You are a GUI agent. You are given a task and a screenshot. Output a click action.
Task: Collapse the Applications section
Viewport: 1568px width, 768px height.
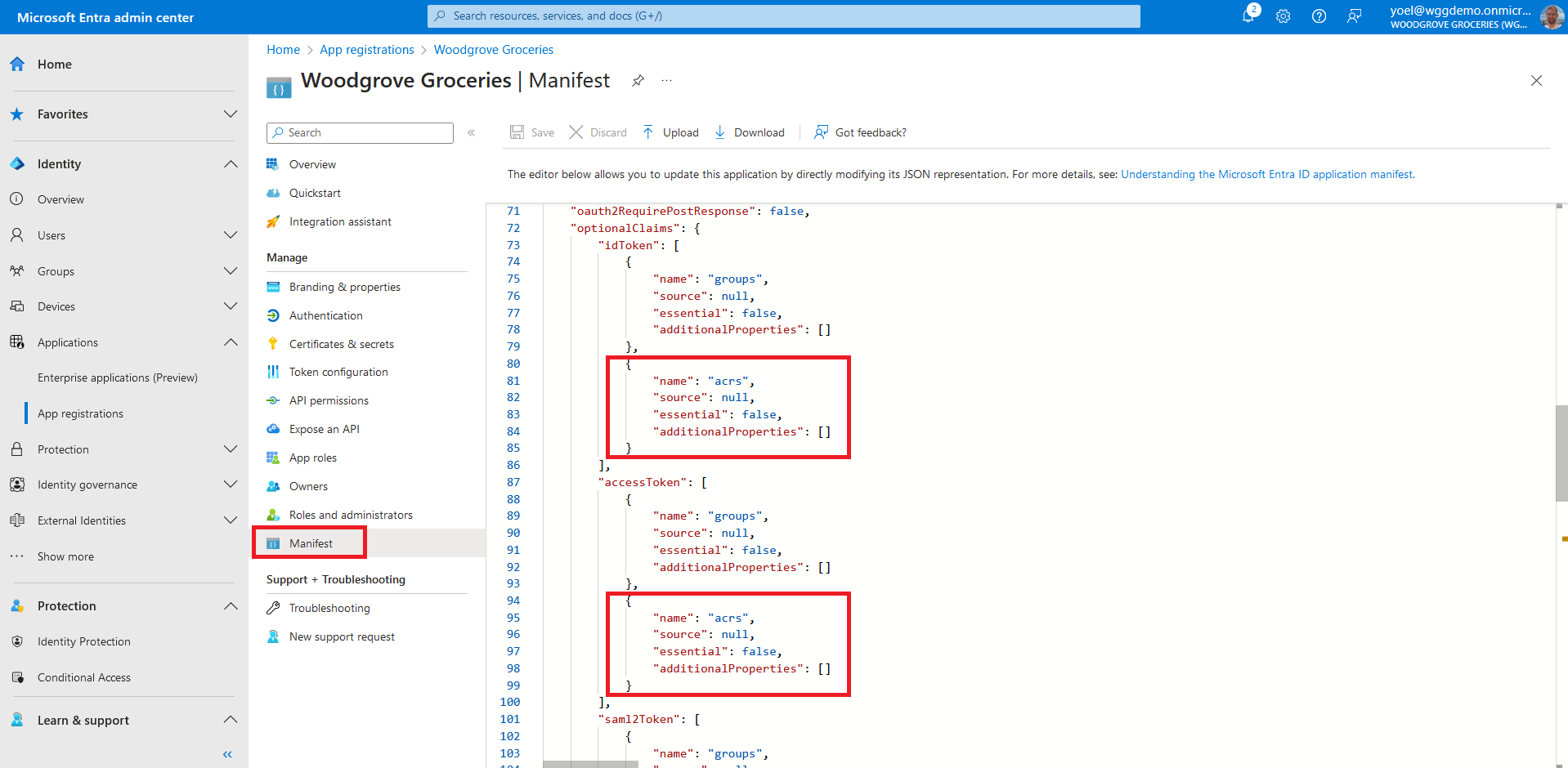231,342
